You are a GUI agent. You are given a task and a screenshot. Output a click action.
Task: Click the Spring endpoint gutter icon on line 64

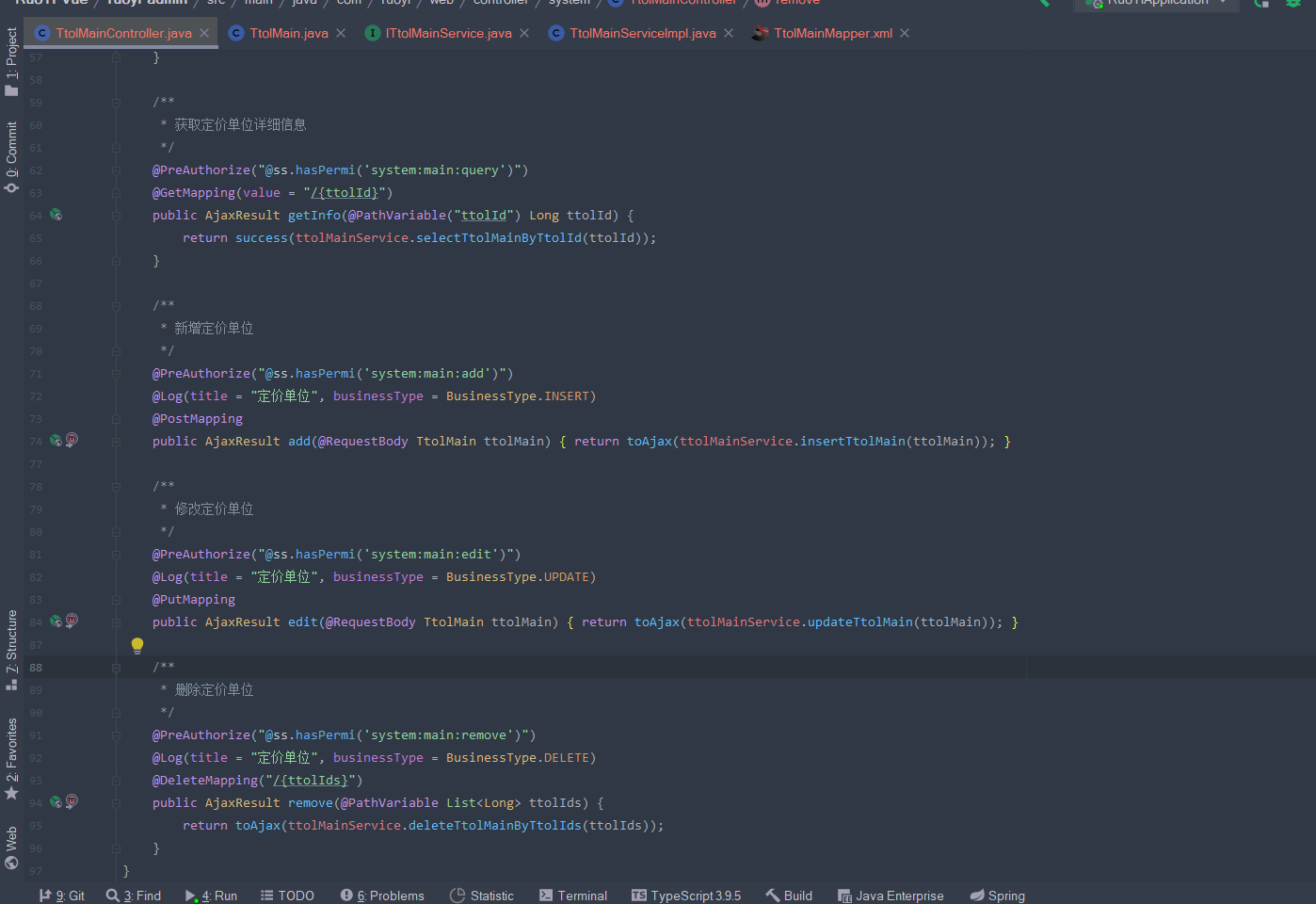click(x=56, y=215)
